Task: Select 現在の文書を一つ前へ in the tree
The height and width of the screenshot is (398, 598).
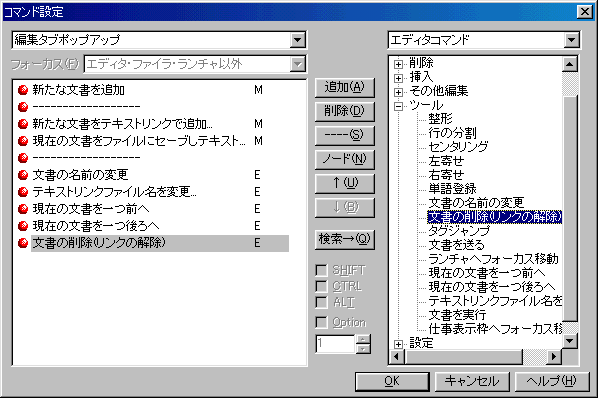Action: [487, 273]
